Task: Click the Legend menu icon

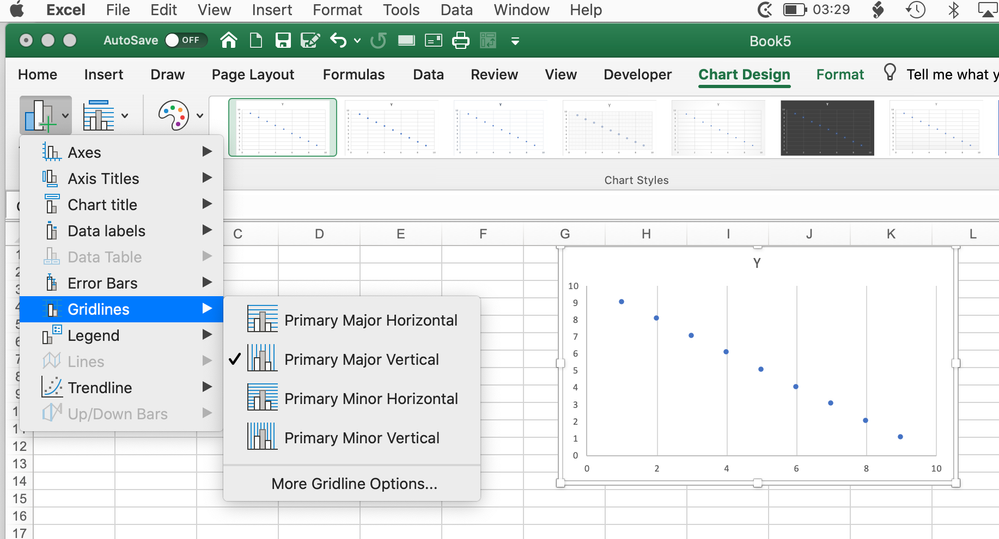Action: click(x=52, y=334)
